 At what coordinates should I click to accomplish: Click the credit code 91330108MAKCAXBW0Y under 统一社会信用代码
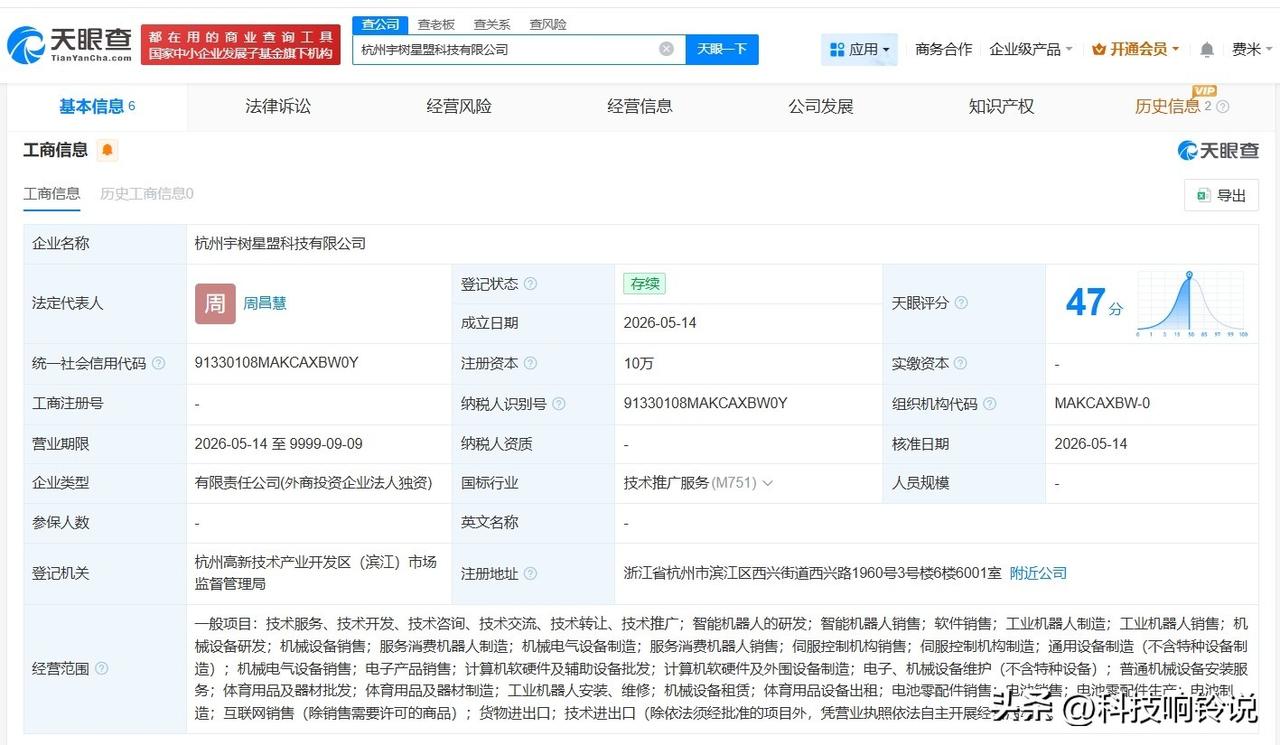pos(277,364)
